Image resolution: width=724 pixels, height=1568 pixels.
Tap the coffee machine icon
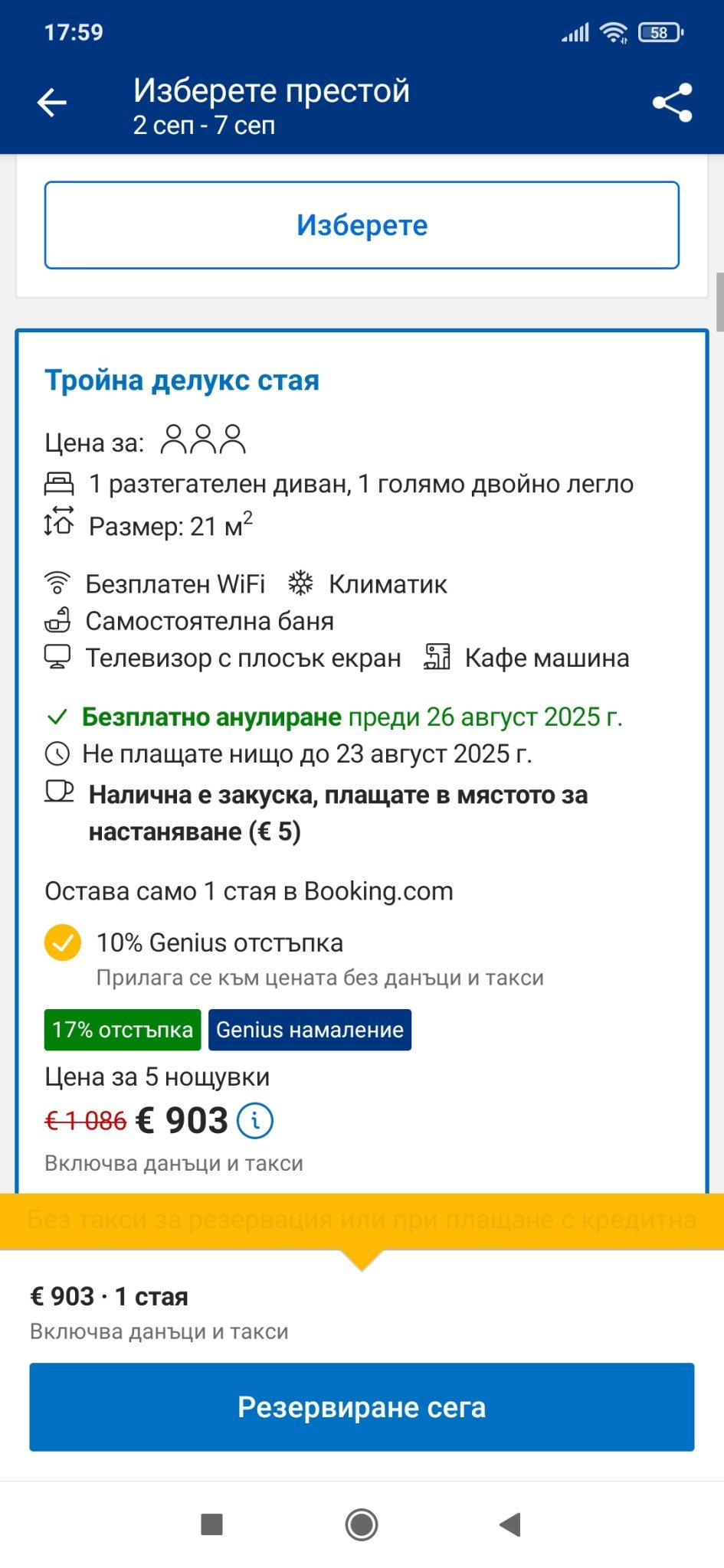437,657
